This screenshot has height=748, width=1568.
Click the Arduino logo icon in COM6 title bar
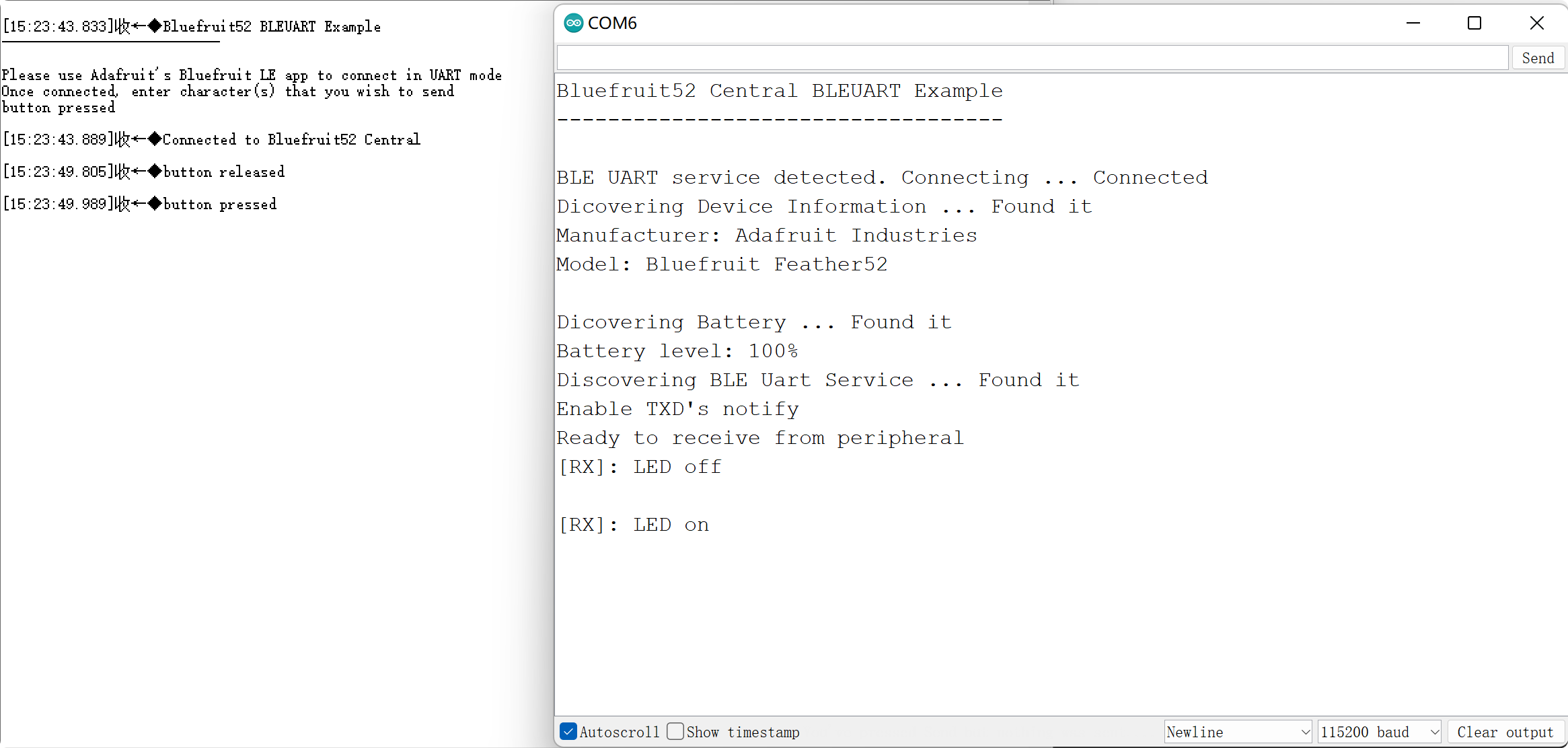tap(573, 24)
